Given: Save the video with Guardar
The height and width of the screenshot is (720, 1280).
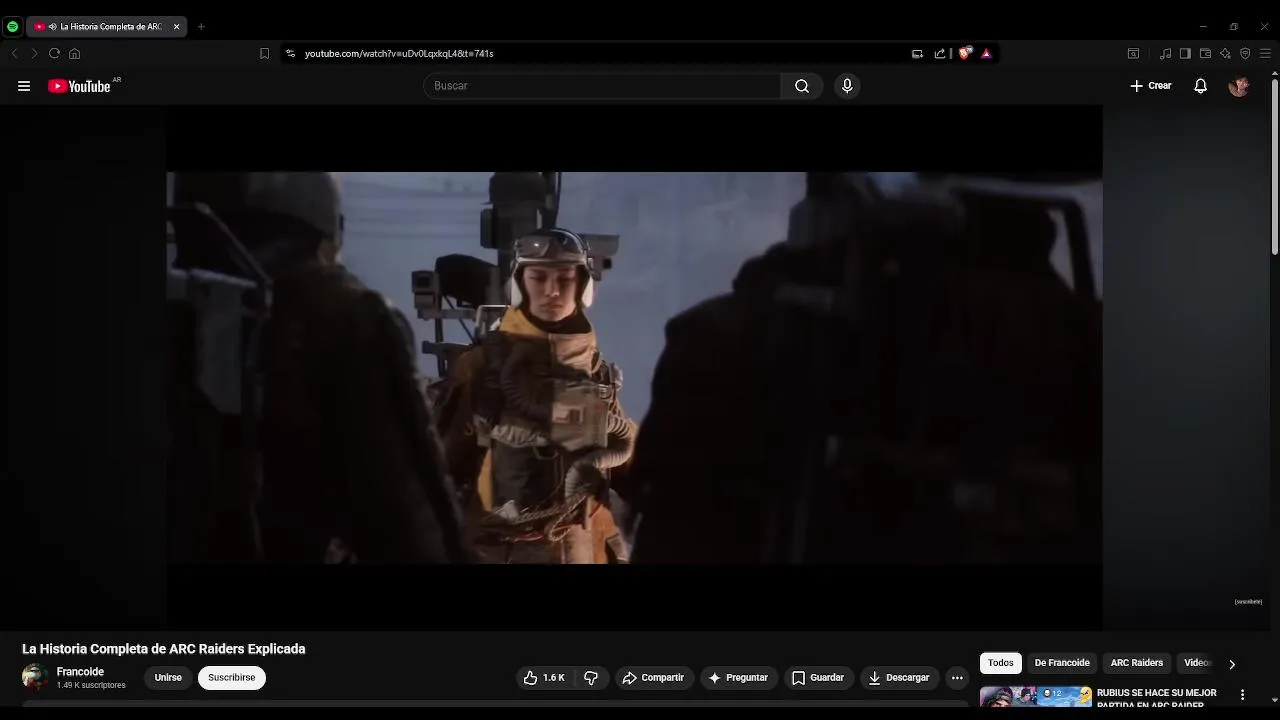Looking at the screenshot, I should click(818, 678).
